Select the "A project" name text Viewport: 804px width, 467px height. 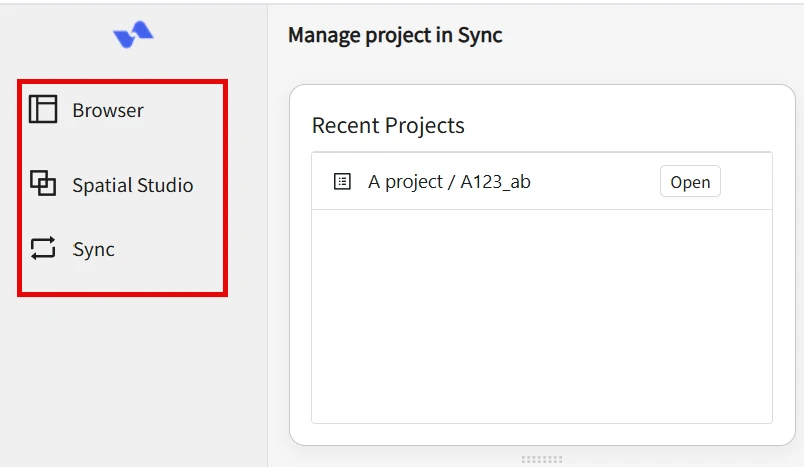405,182
